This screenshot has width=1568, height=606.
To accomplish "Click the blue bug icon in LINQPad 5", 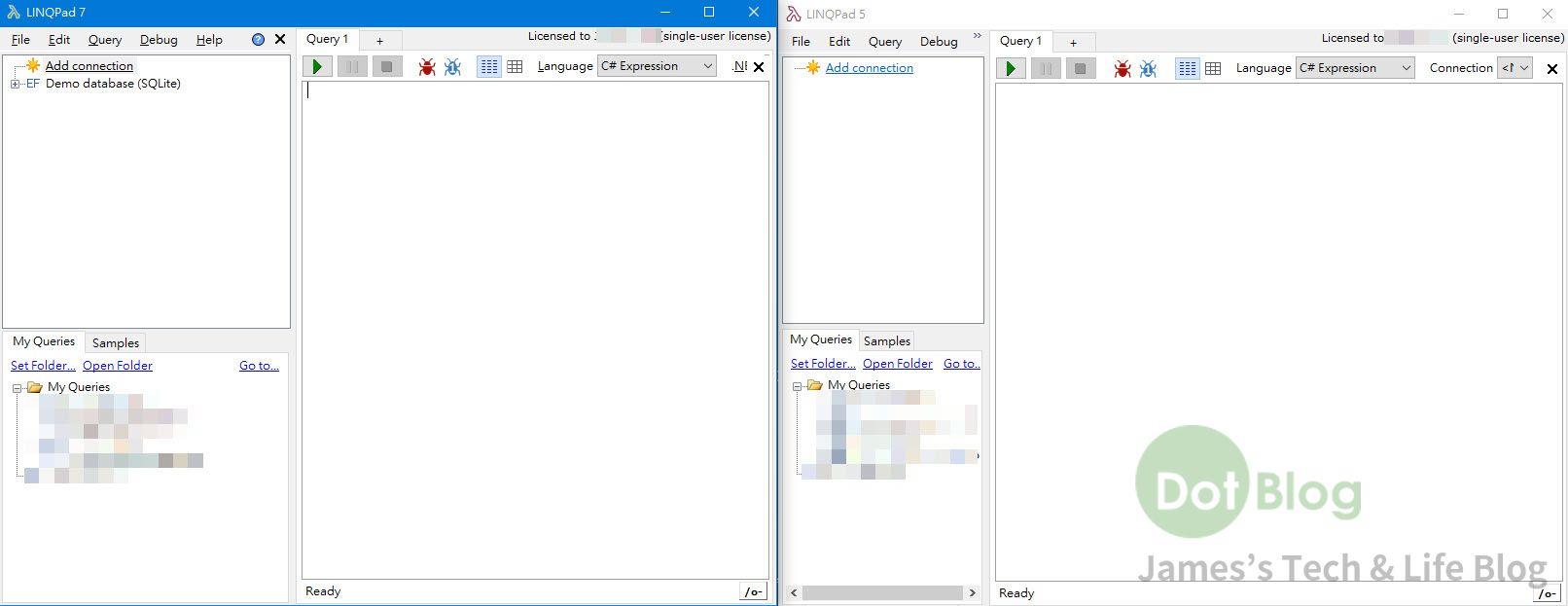I will pyautogui.click(x=1148, y=68).
